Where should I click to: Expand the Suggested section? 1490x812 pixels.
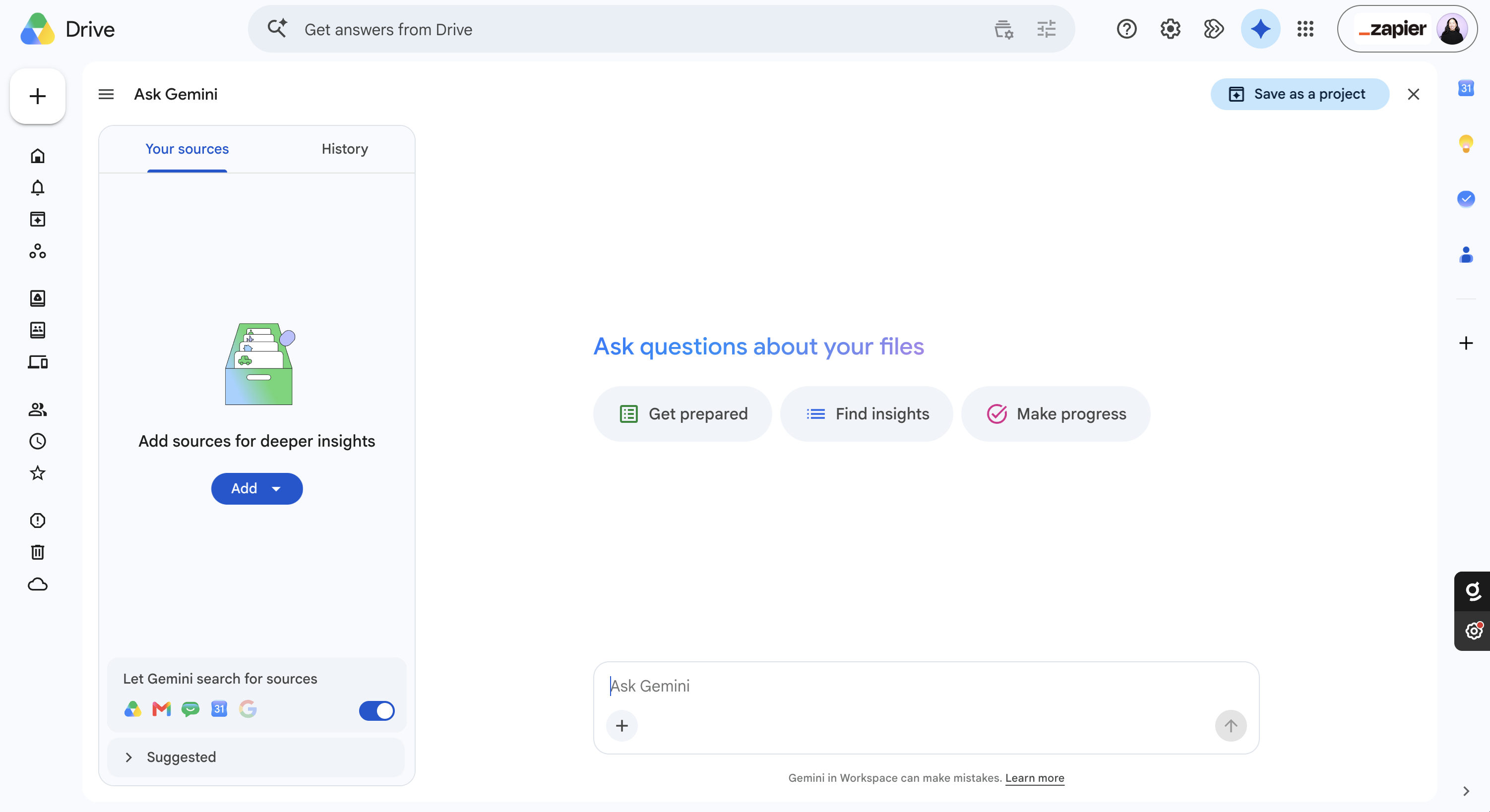pos(256,757)
